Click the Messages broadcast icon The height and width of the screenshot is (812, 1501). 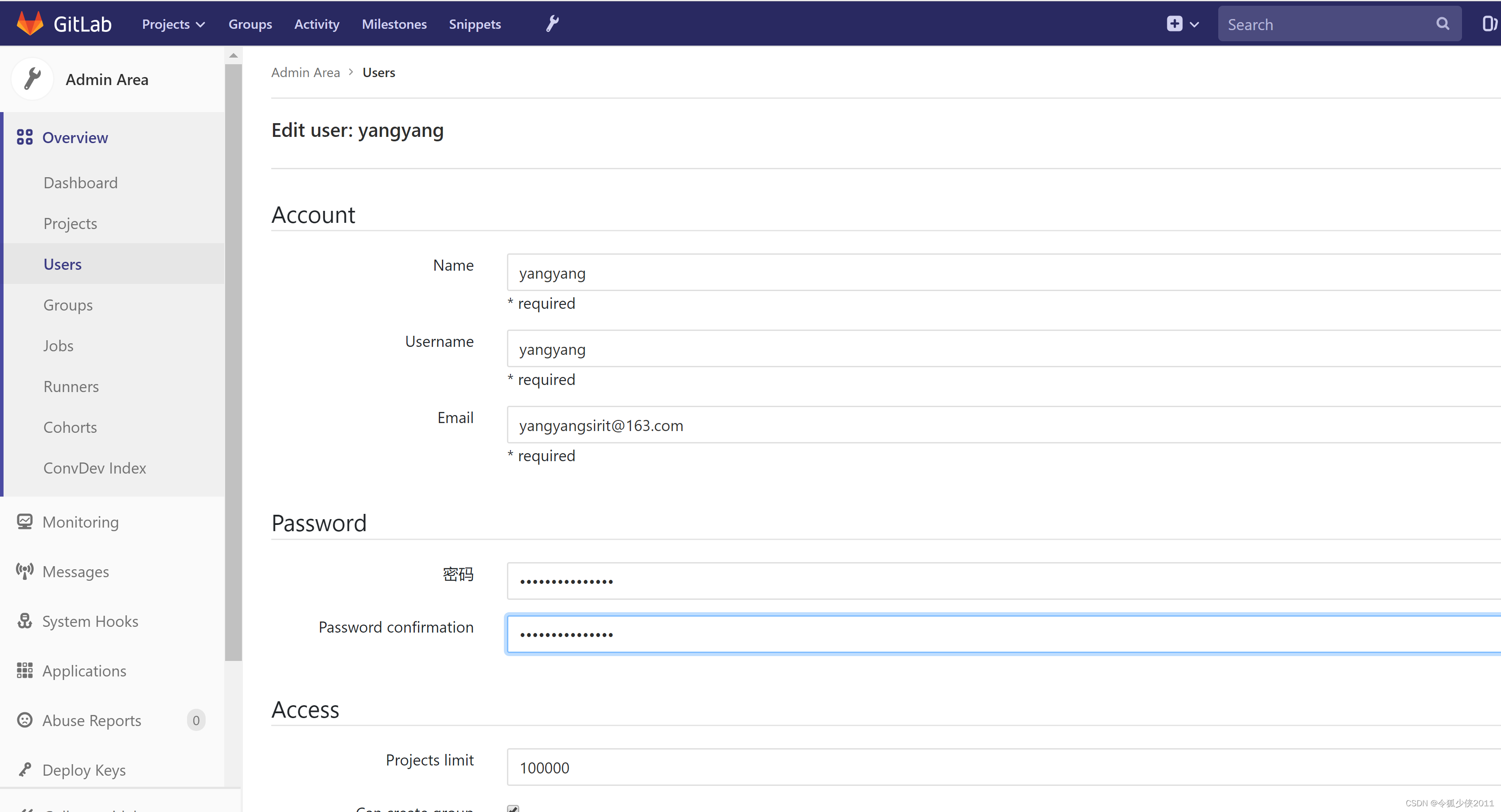pos(24,571)
